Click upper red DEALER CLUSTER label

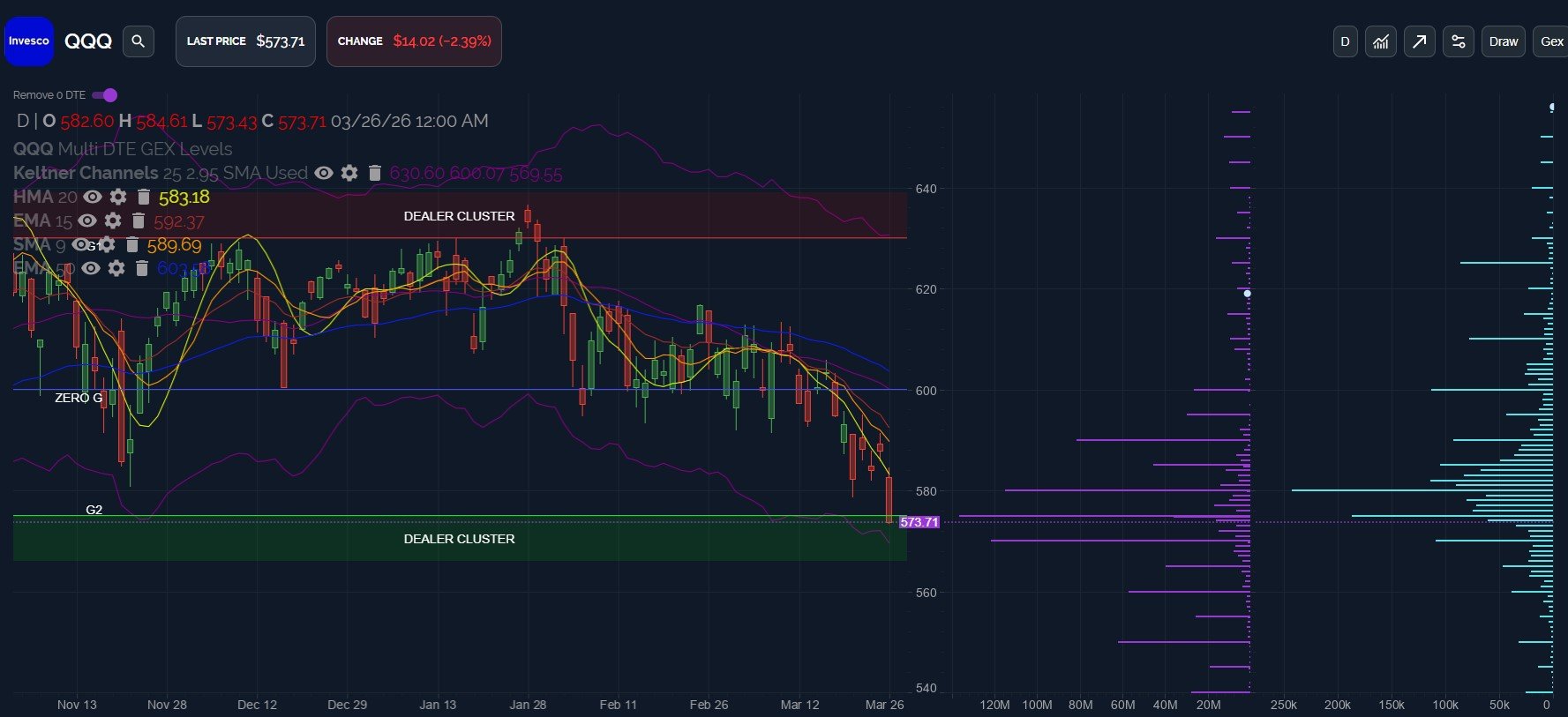[x=459, y=216]
